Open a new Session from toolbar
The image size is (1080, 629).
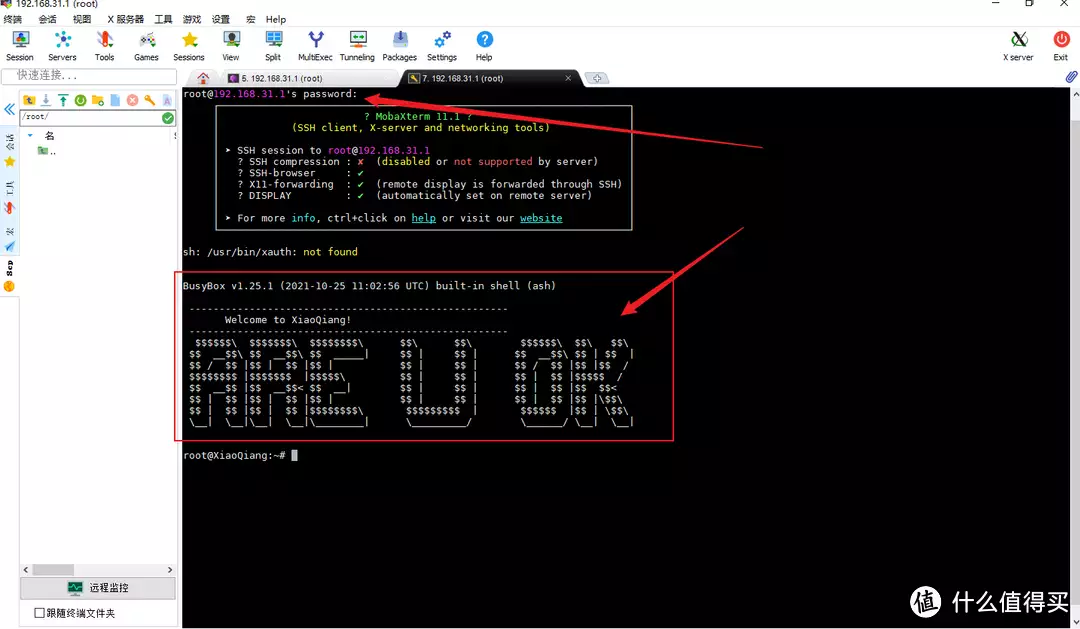coord(20,45)
